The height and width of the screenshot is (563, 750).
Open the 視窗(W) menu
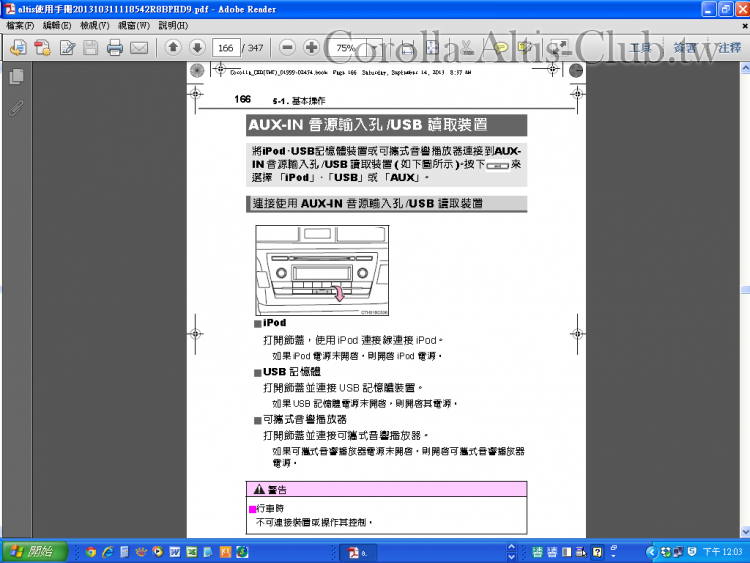click(134, 25)
